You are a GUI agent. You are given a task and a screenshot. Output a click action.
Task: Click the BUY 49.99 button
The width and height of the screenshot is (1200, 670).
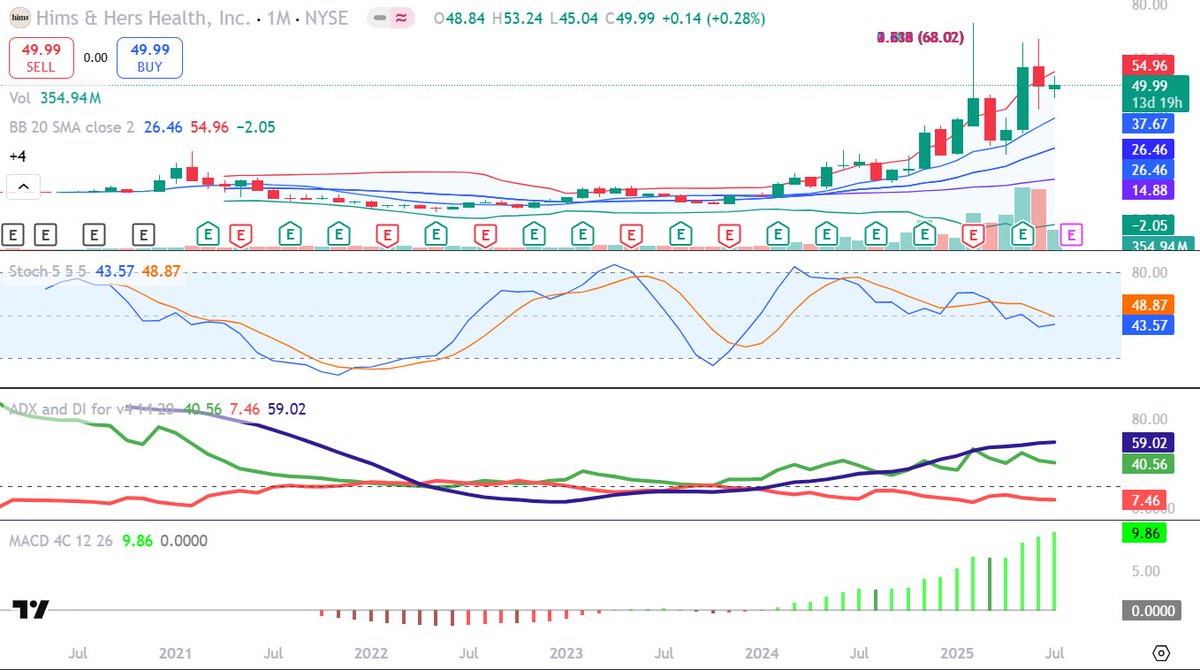(149, 58)
